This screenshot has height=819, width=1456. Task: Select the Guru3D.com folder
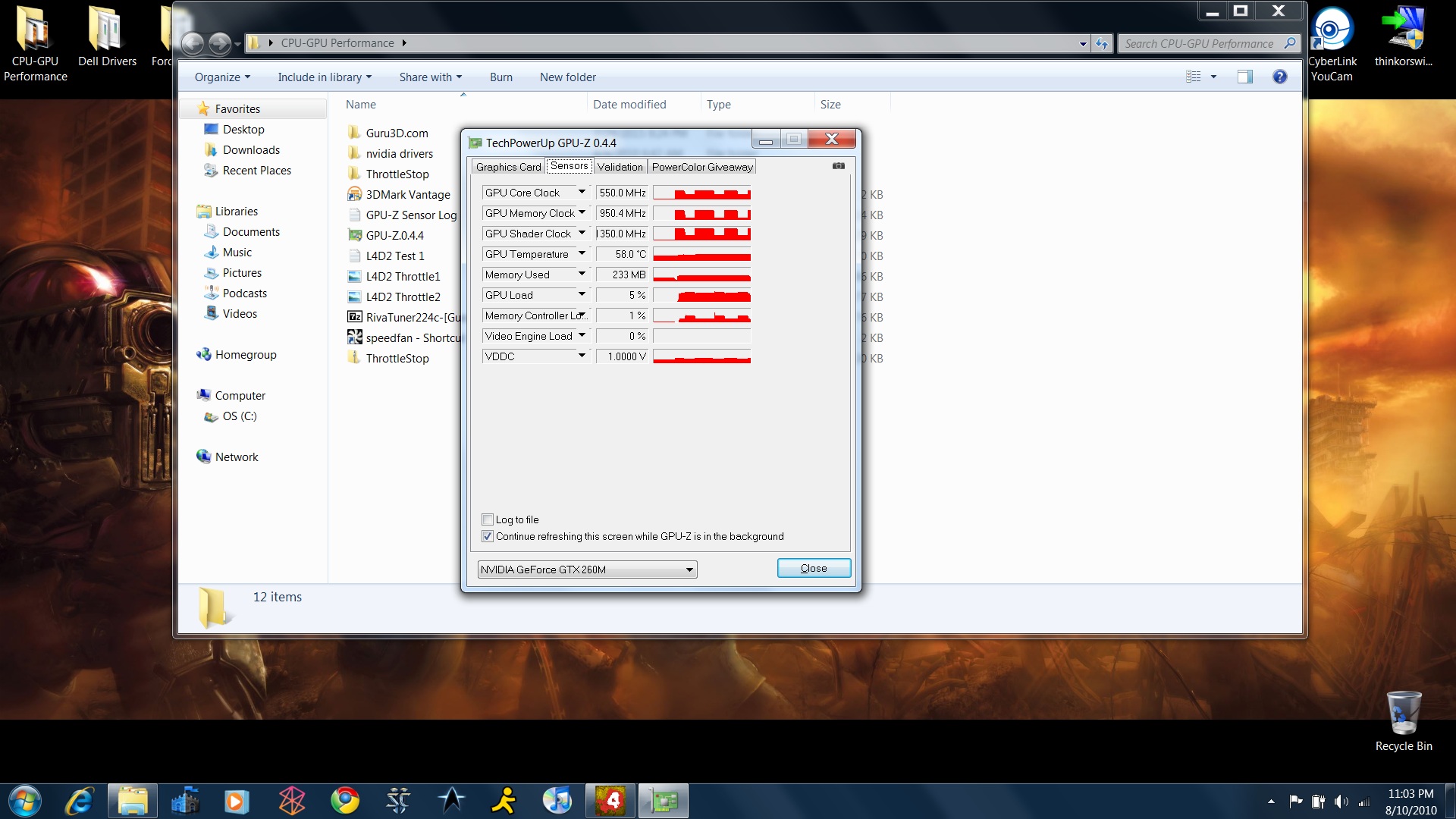(396, 133)
